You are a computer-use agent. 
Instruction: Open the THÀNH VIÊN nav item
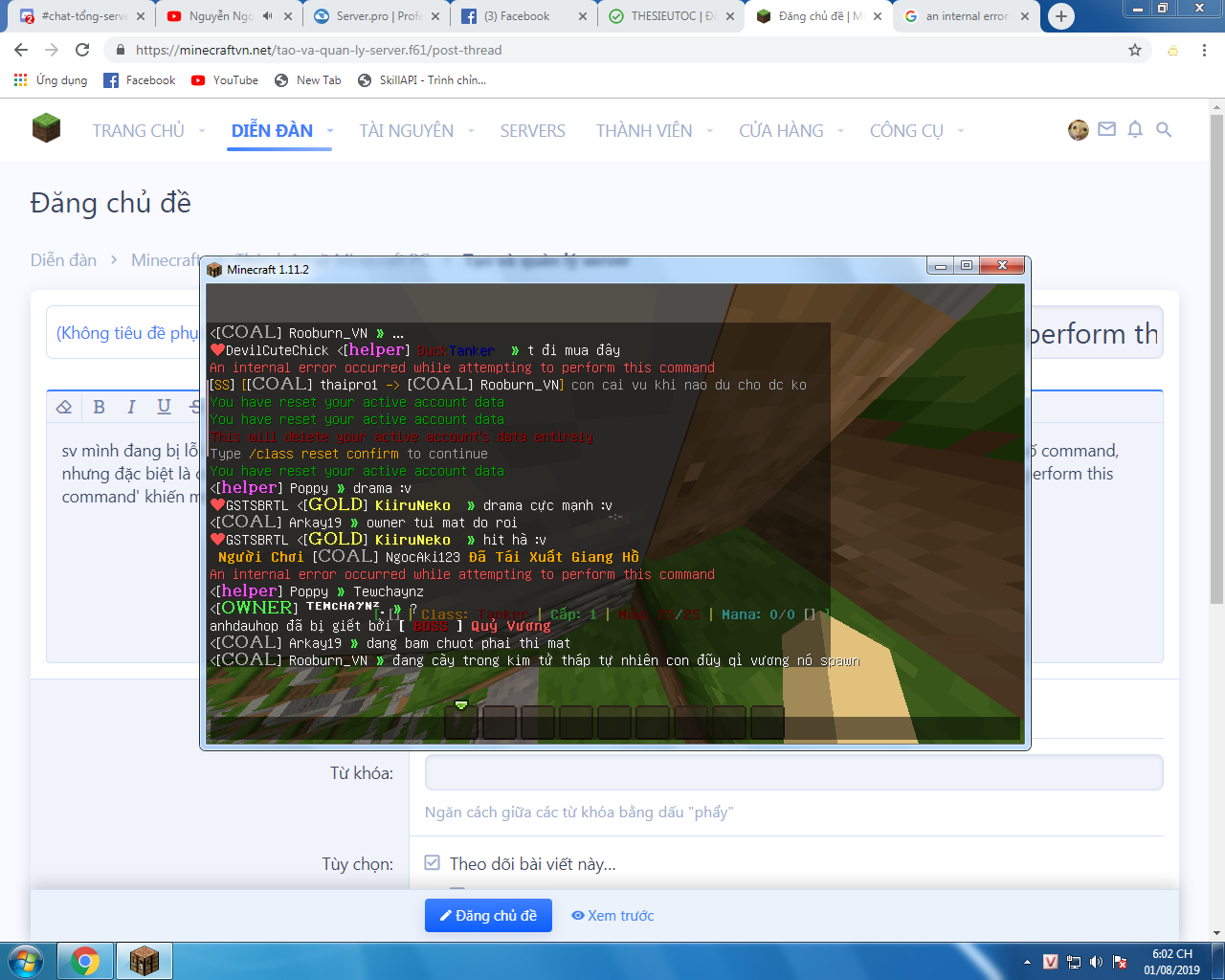pos(644,131)
